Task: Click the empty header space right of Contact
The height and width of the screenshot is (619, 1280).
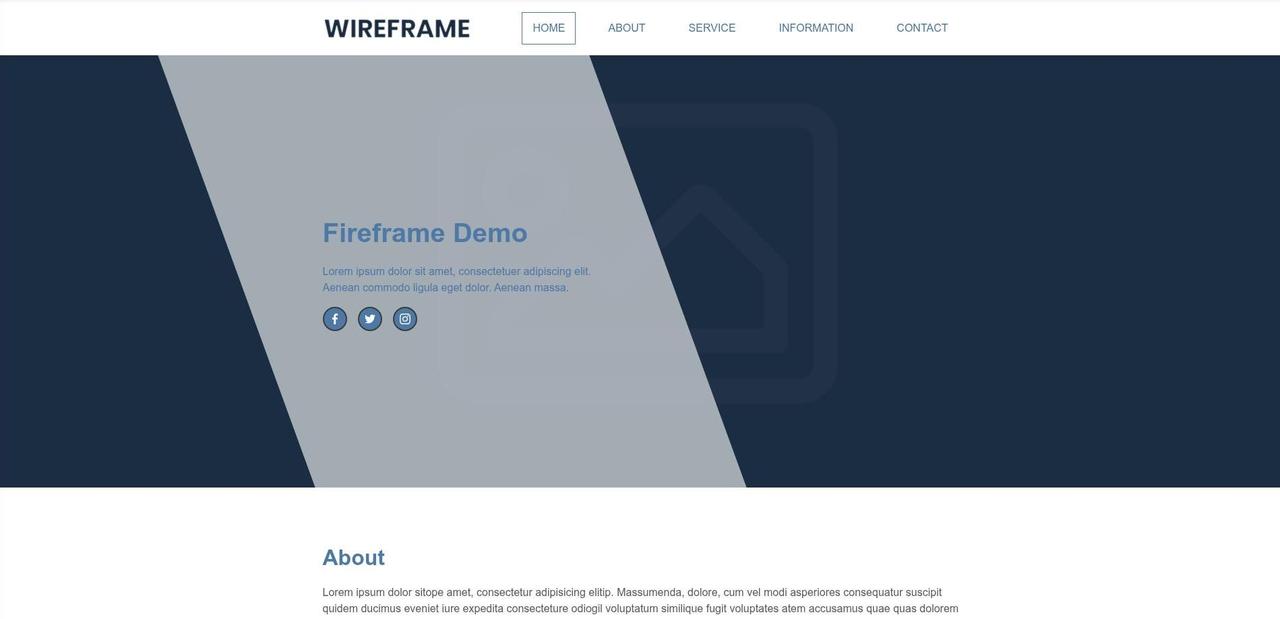Action: tap(1100, 28)
